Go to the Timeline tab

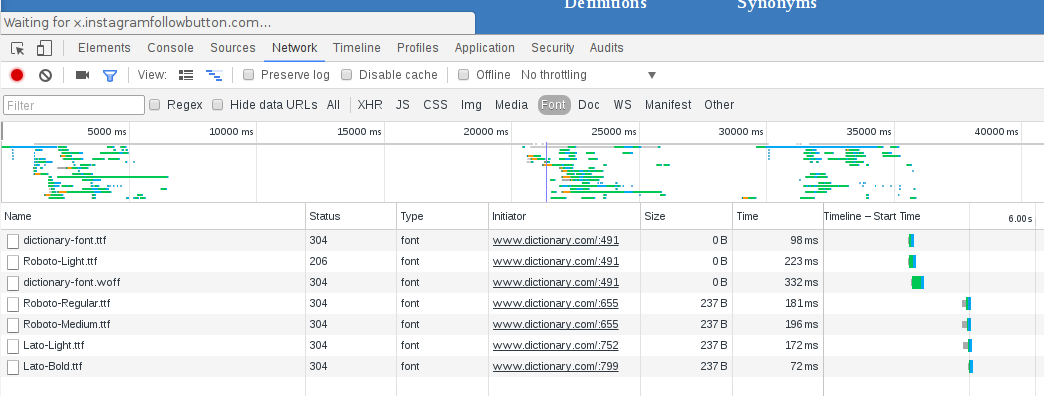pyautogui.click(x=357, y=48)
